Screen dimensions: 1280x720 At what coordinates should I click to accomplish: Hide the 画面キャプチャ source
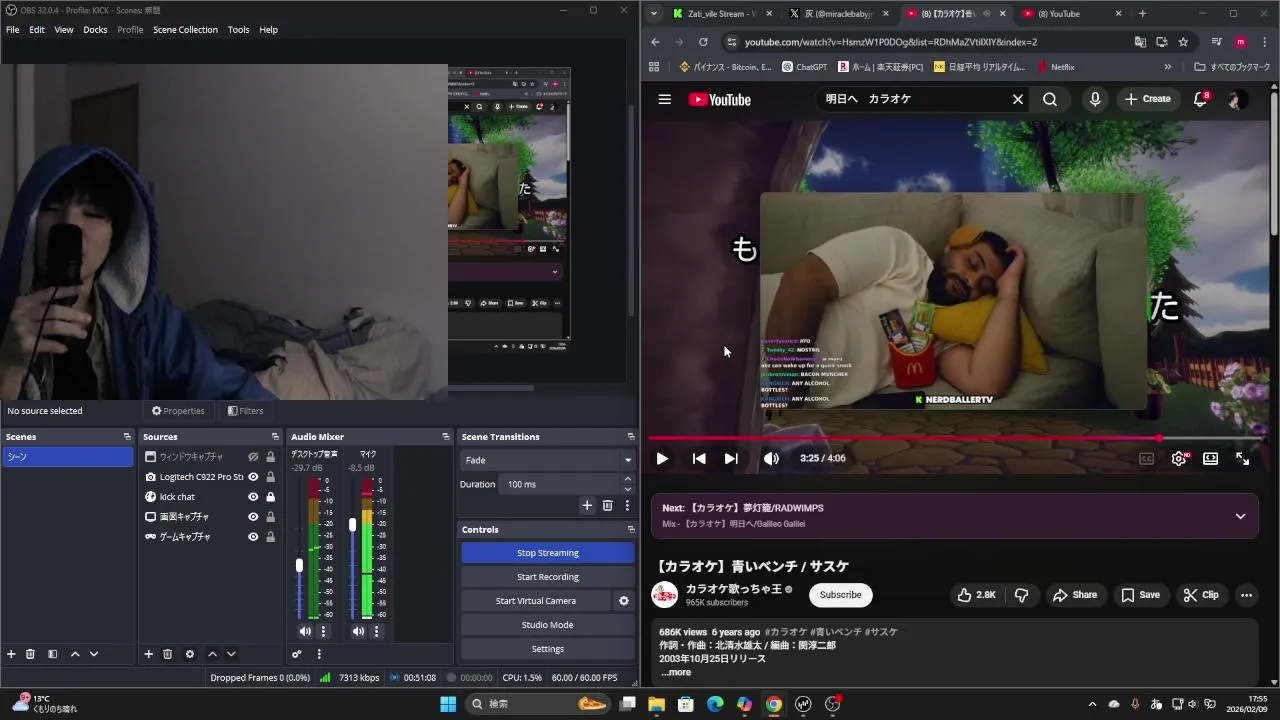coord(253,517)
